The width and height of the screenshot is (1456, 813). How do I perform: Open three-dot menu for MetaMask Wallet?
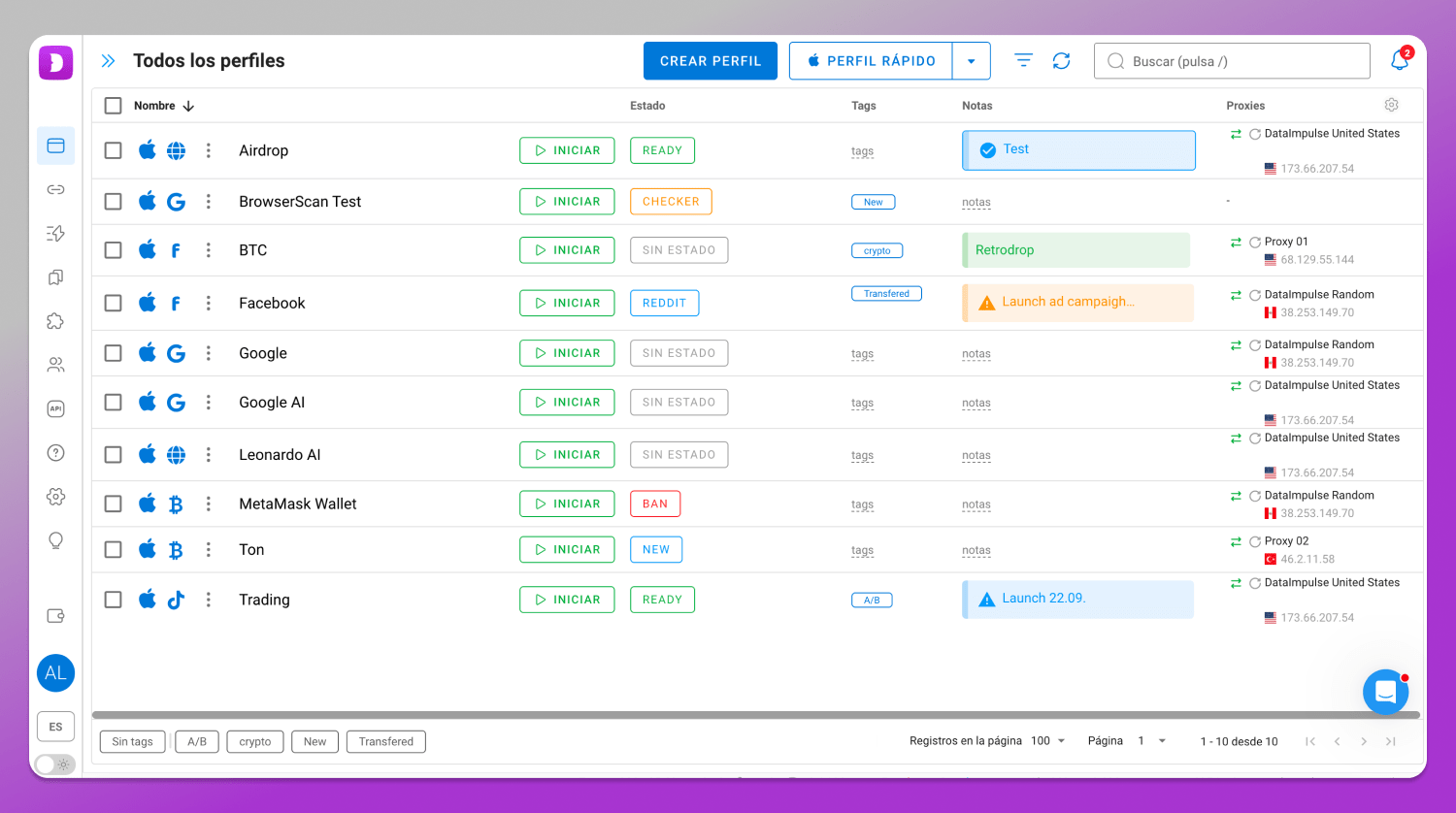click(208, 504)
